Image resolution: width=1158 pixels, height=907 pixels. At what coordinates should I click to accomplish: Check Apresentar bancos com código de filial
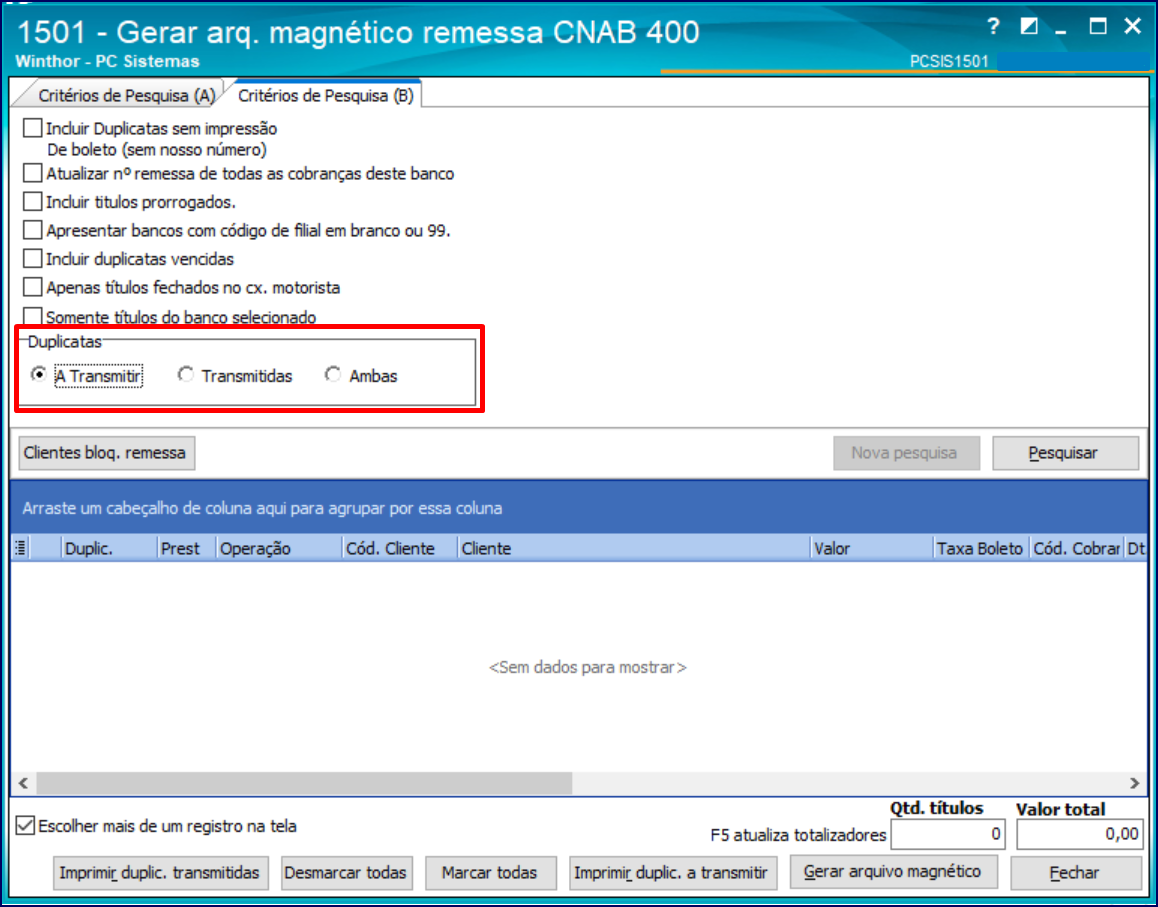(32, 230)
